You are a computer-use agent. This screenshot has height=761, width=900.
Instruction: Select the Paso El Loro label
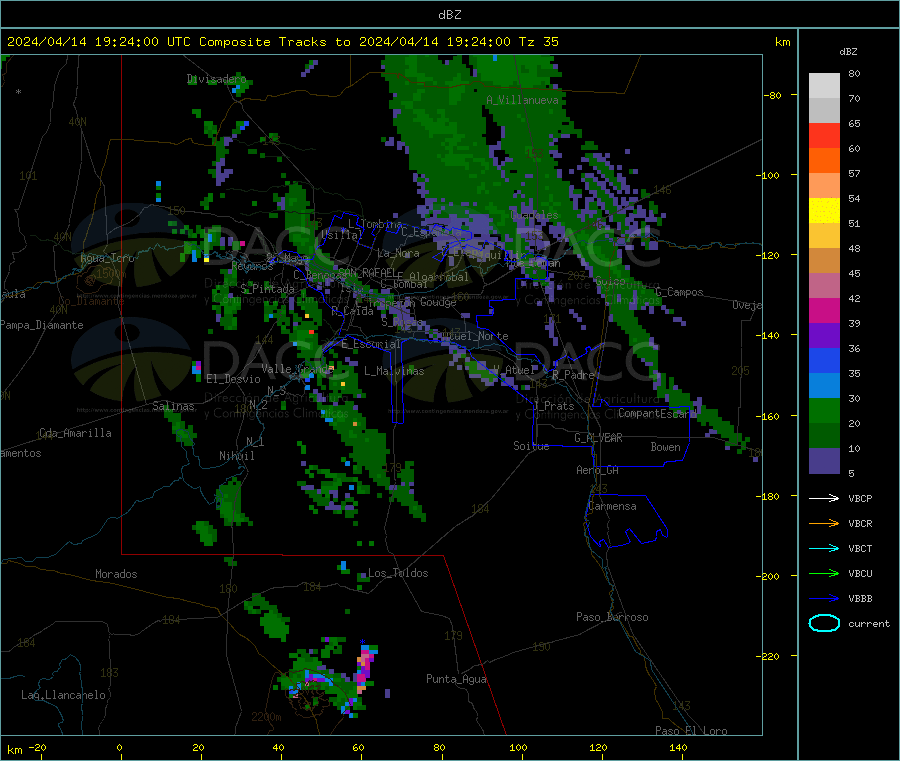(x=691, y=731)
